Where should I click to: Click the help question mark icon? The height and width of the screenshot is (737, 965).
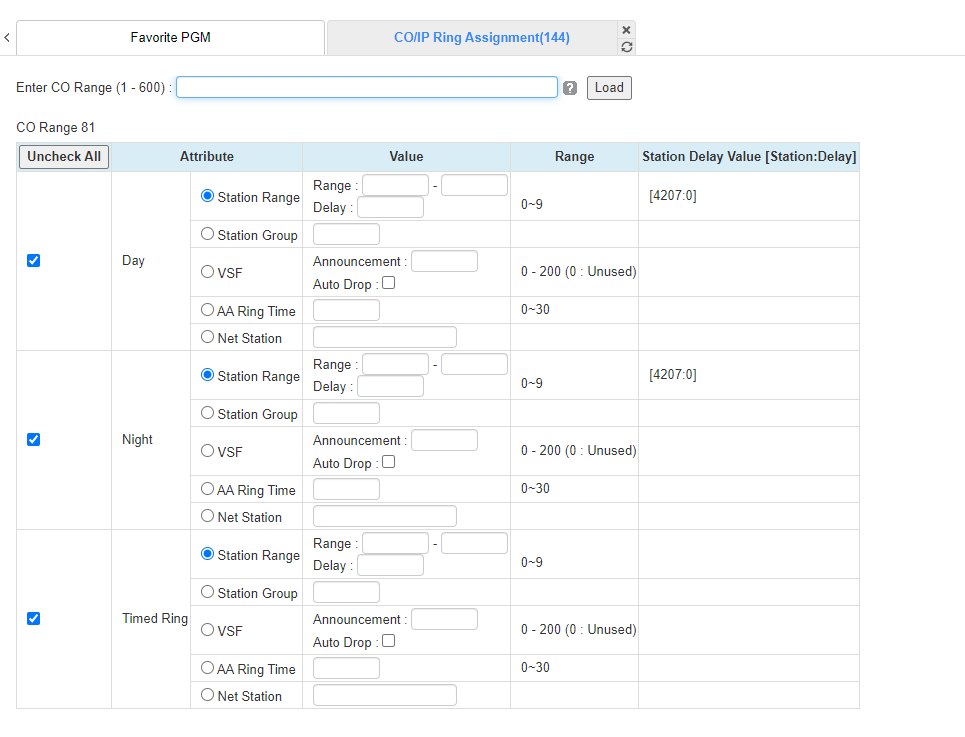(570, 88)
